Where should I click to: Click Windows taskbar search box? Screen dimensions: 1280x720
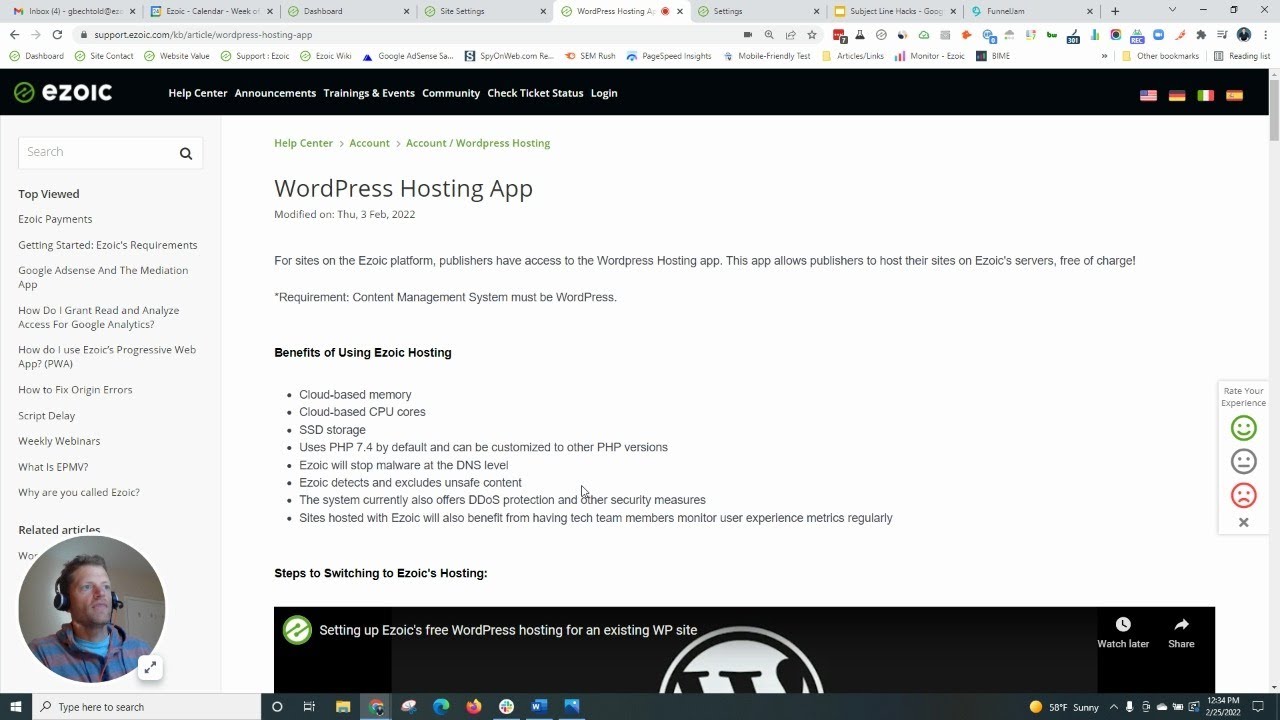click(147, 706)
